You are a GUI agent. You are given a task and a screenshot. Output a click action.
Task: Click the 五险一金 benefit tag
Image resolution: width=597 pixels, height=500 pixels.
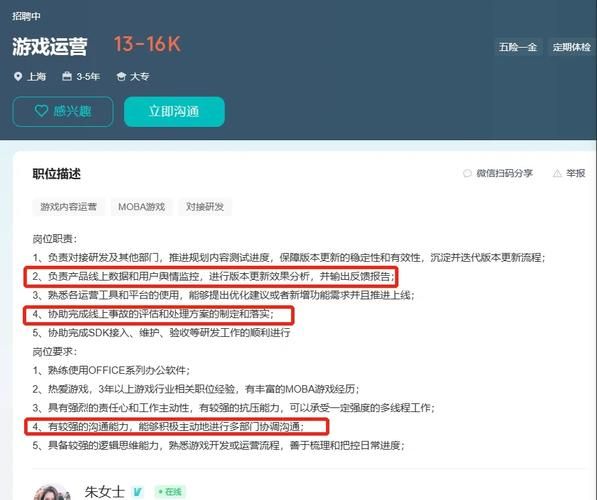[x=518, y=47]
